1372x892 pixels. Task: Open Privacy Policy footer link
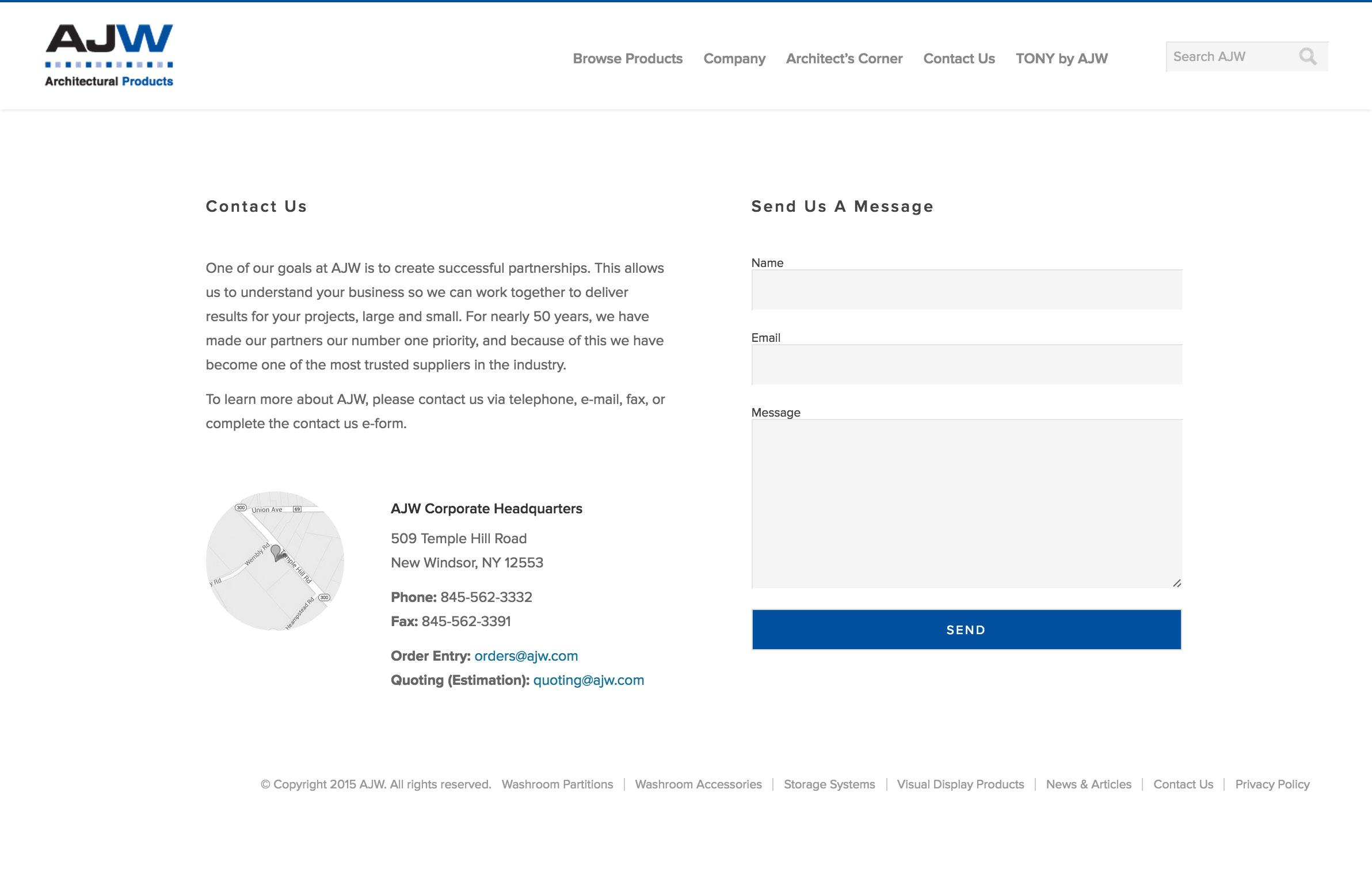click(x=1272, y=784)
